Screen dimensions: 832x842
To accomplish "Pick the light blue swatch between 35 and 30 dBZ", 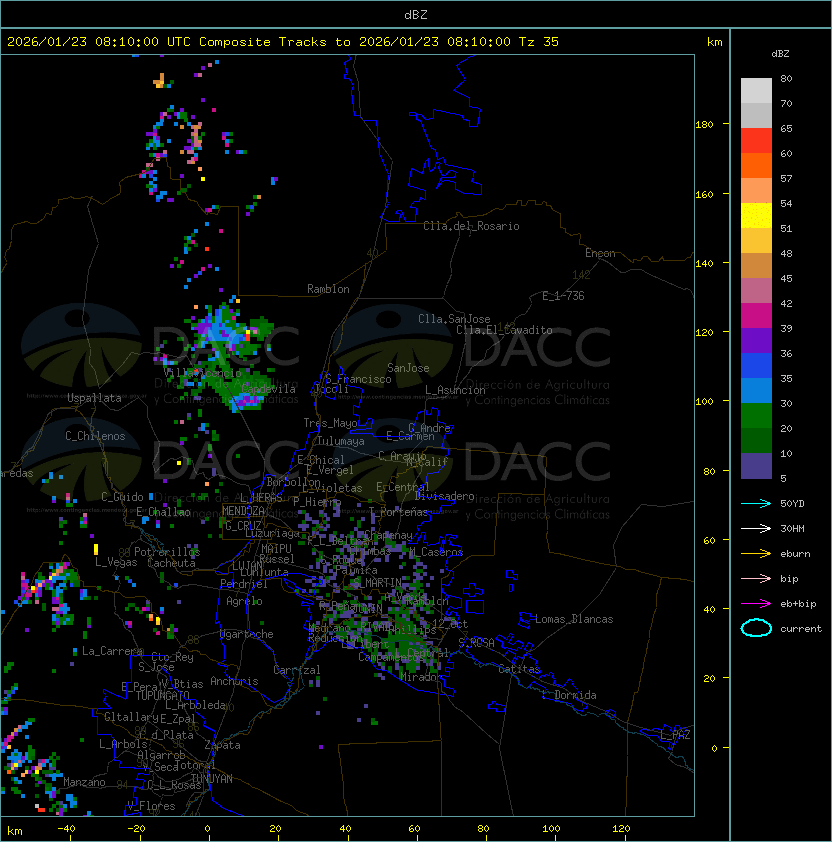I will tap(756, 390).
